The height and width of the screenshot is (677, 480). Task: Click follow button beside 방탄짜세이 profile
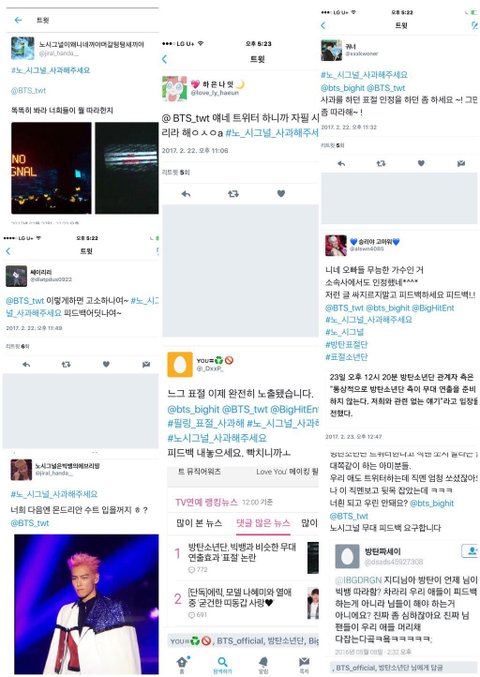(470, 550)
